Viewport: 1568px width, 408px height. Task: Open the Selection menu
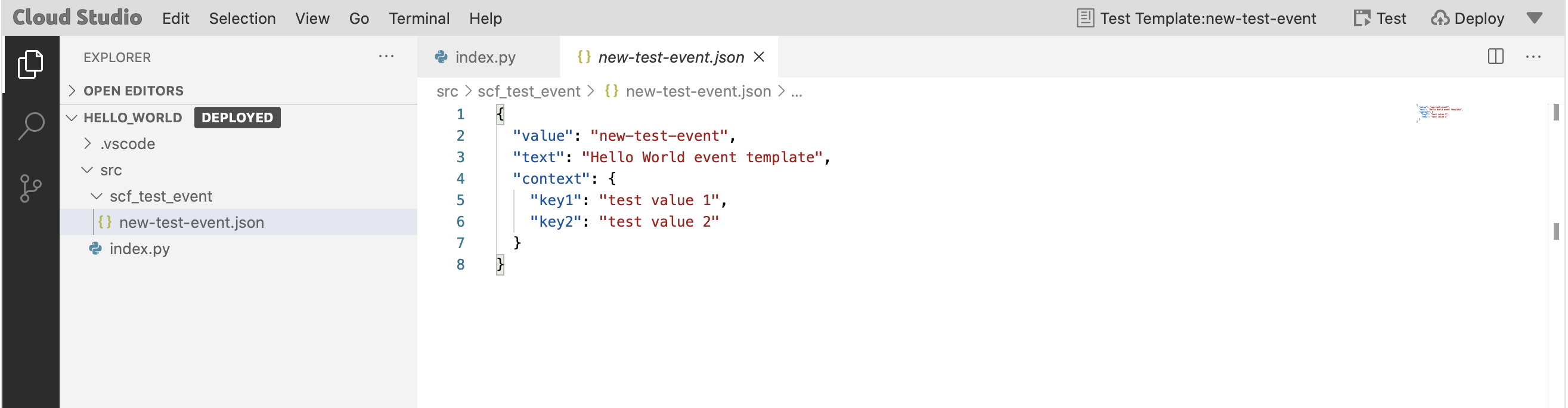click(x=242, y=18)
